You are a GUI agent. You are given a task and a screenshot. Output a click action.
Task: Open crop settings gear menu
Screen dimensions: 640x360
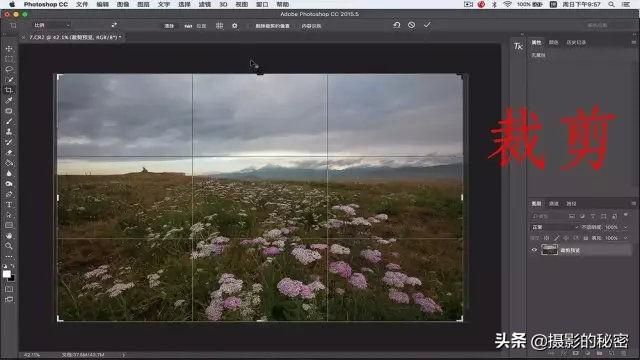point(235,26)
